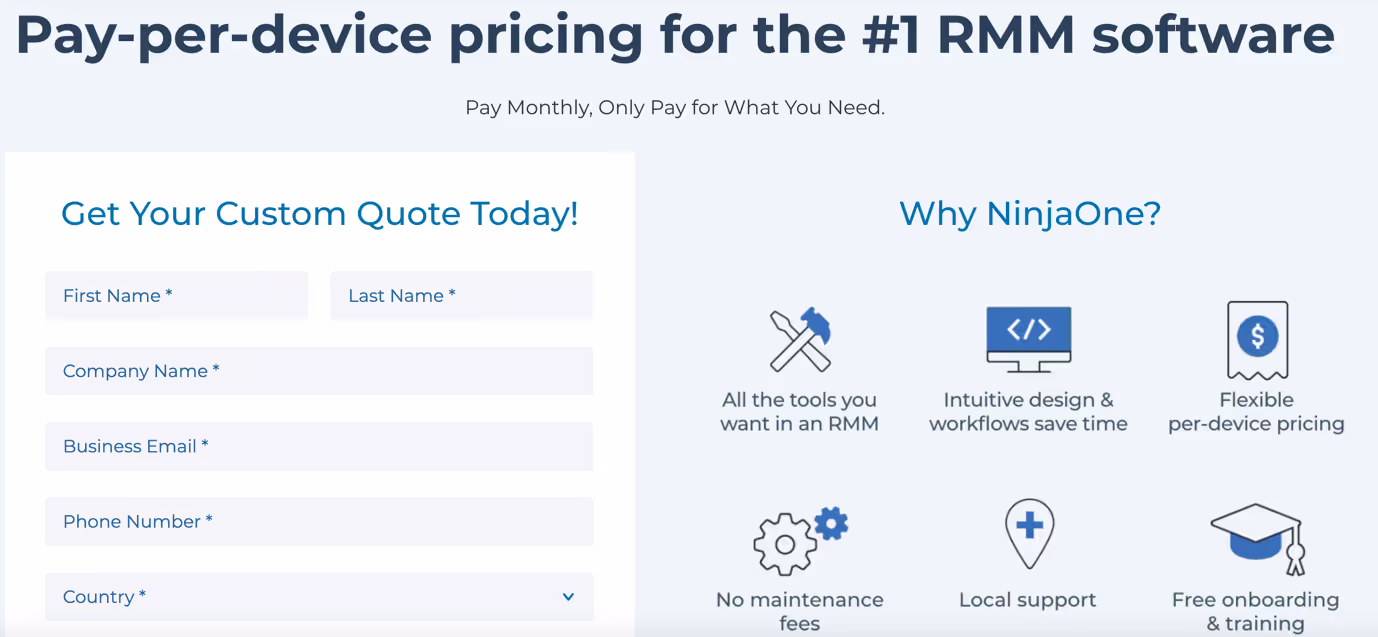Select the Company Name field
1378x637 pixels.
(319, 371)
